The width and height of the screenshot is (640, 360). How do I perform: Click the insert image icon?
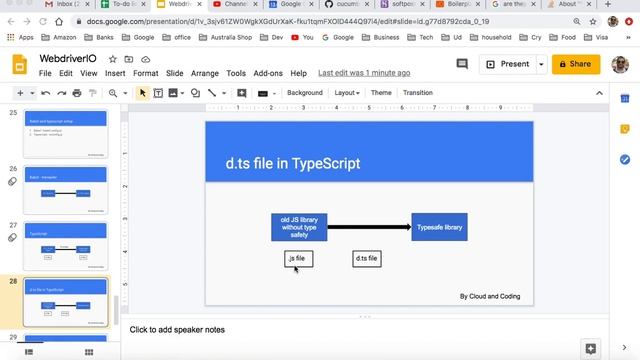pos(173,93)
